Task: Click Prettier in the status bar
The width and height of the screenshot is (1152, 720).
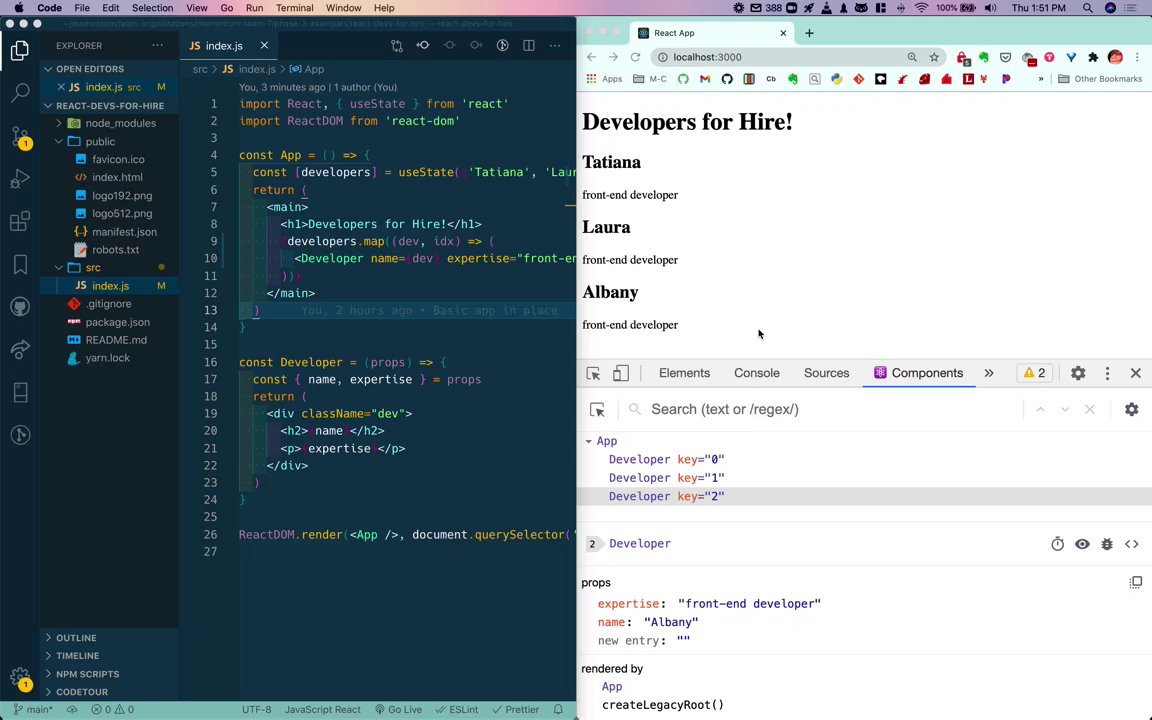Action: (x=516, y=710)
